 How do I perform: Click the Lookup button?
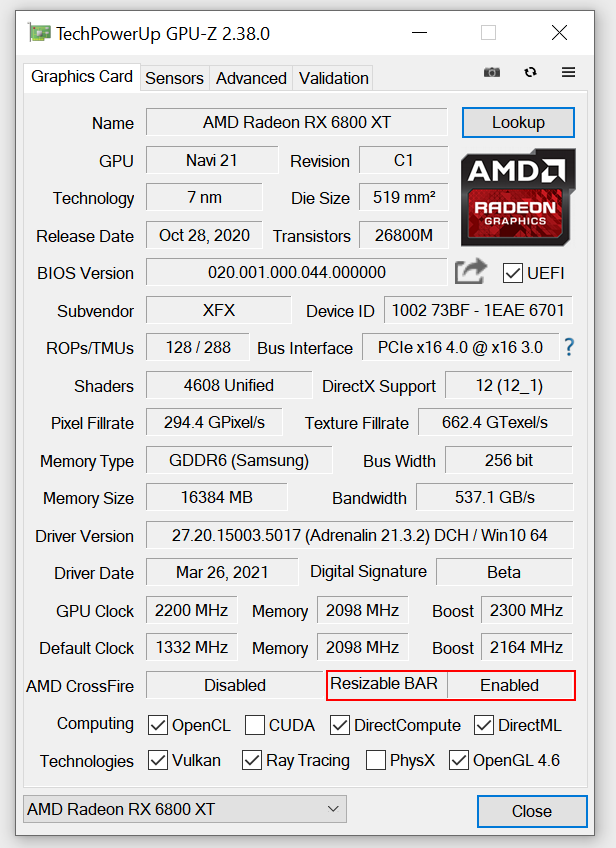click(518, 123)
